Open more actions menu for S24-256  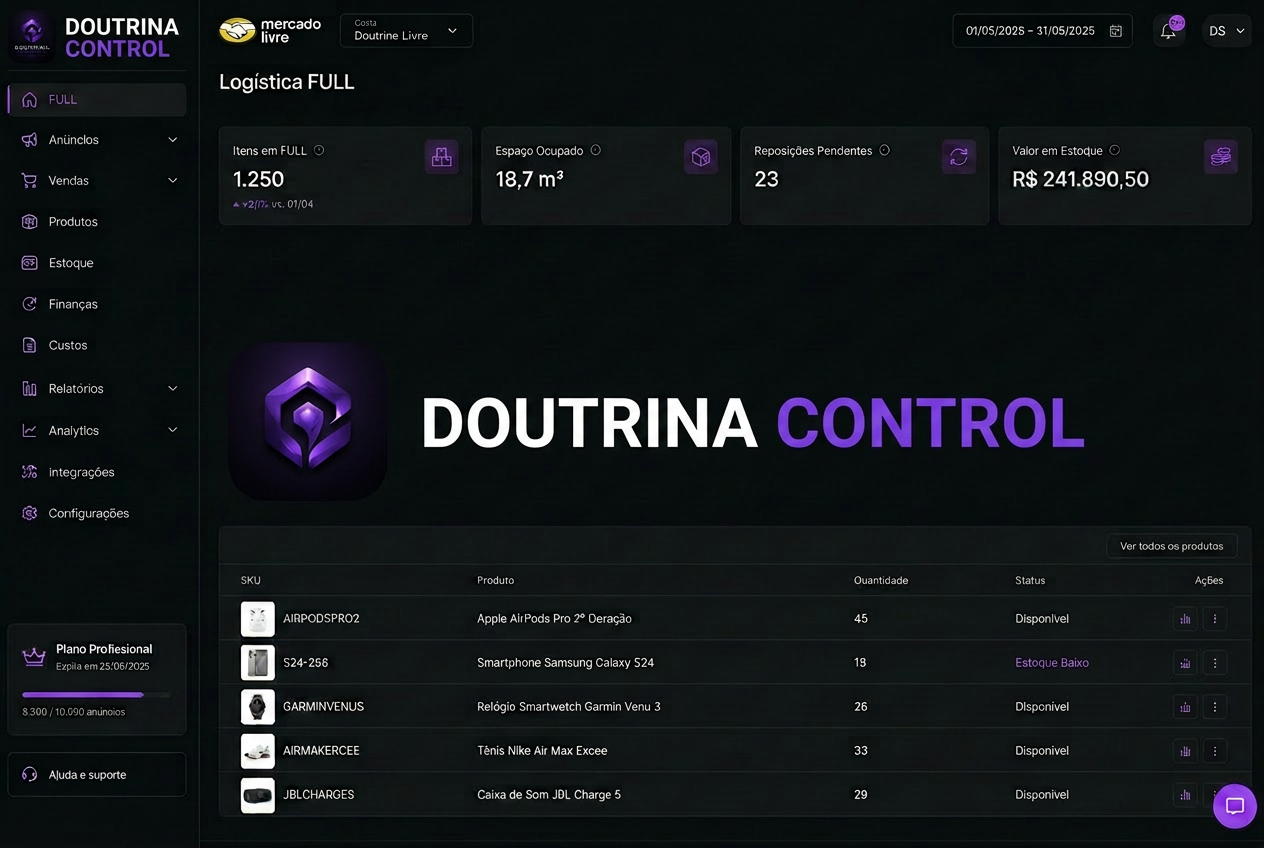[x=1215, y=663]
